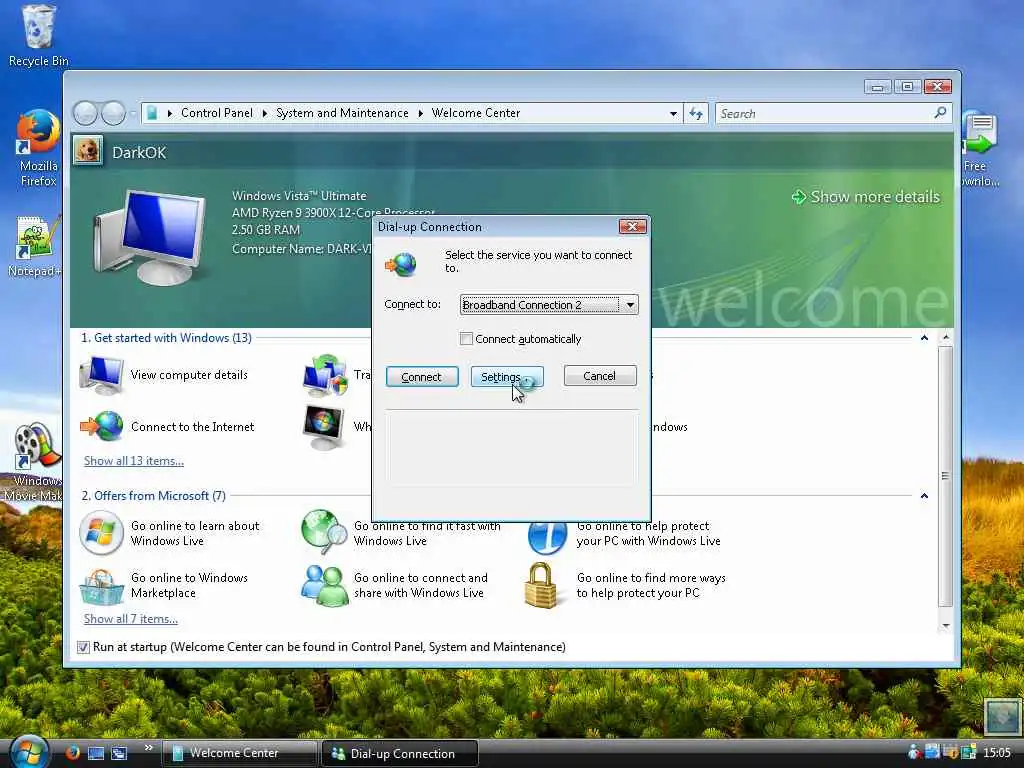1024x768 pixels.
Task: Click the Welcome Center vertical scrollbar thumb
Action: point(946,476)
